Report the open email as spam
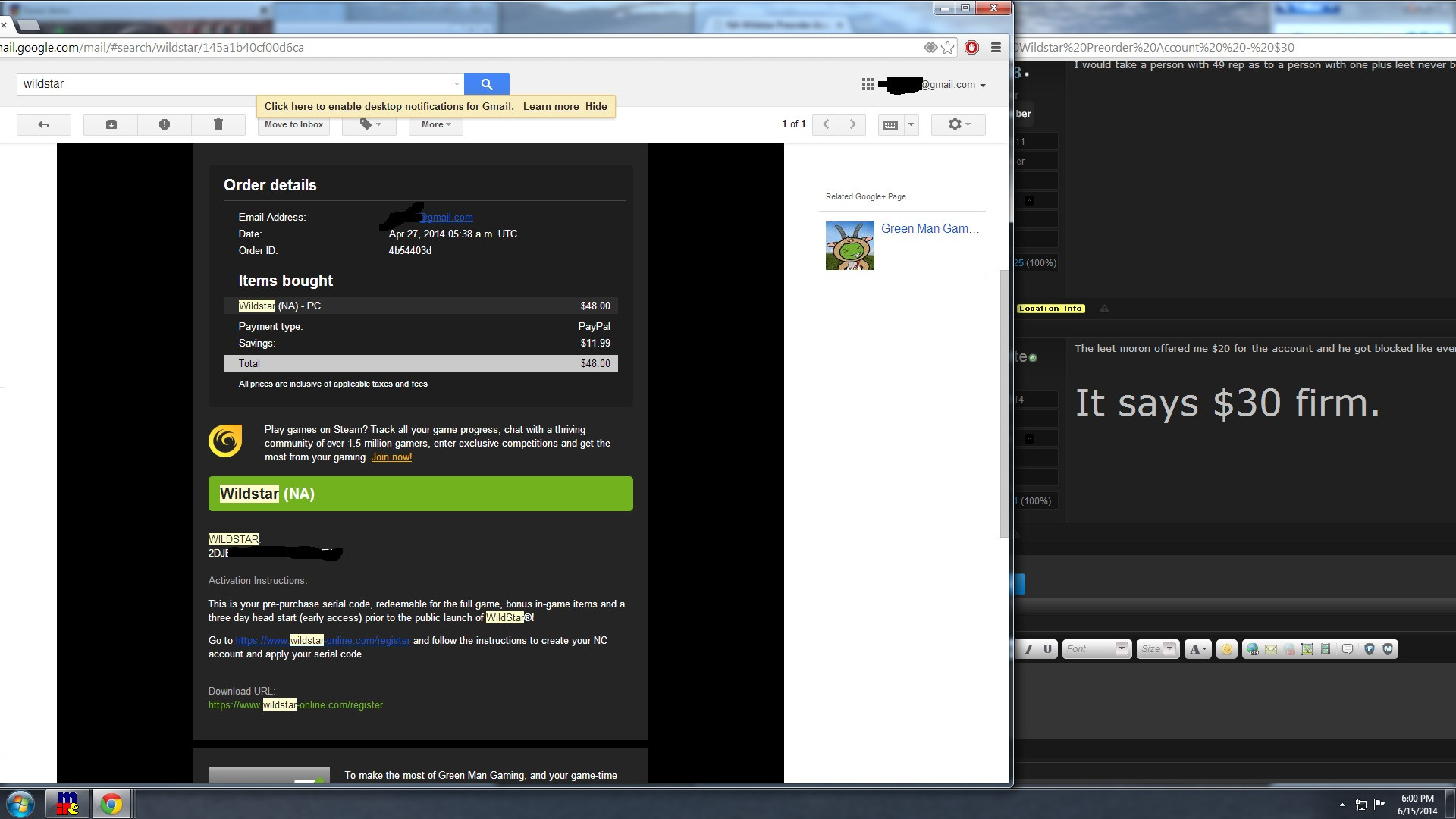Screen dimensions: 1456x819 click(x=165, y=124)
